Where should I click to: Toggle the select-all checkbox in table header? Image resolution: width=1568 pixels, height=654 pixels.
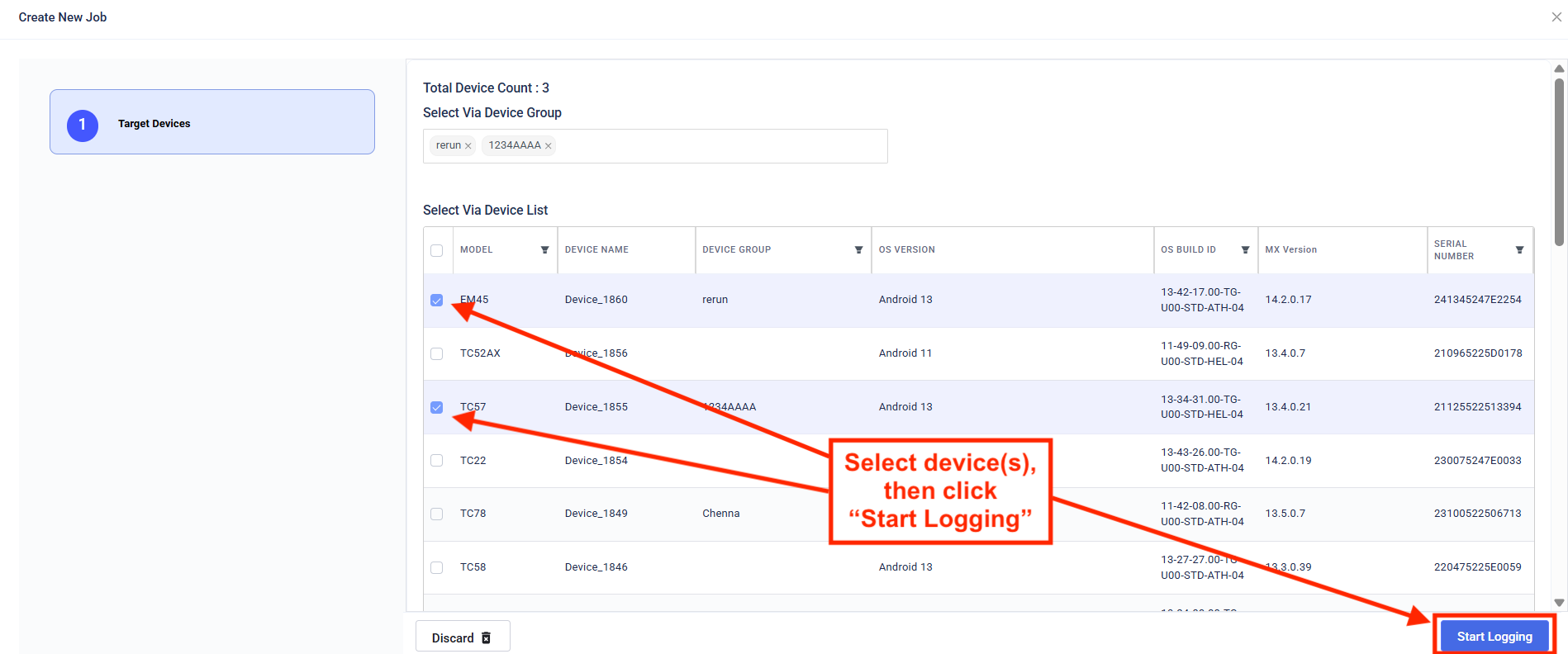pyautogui.click(x=437, y=250)
